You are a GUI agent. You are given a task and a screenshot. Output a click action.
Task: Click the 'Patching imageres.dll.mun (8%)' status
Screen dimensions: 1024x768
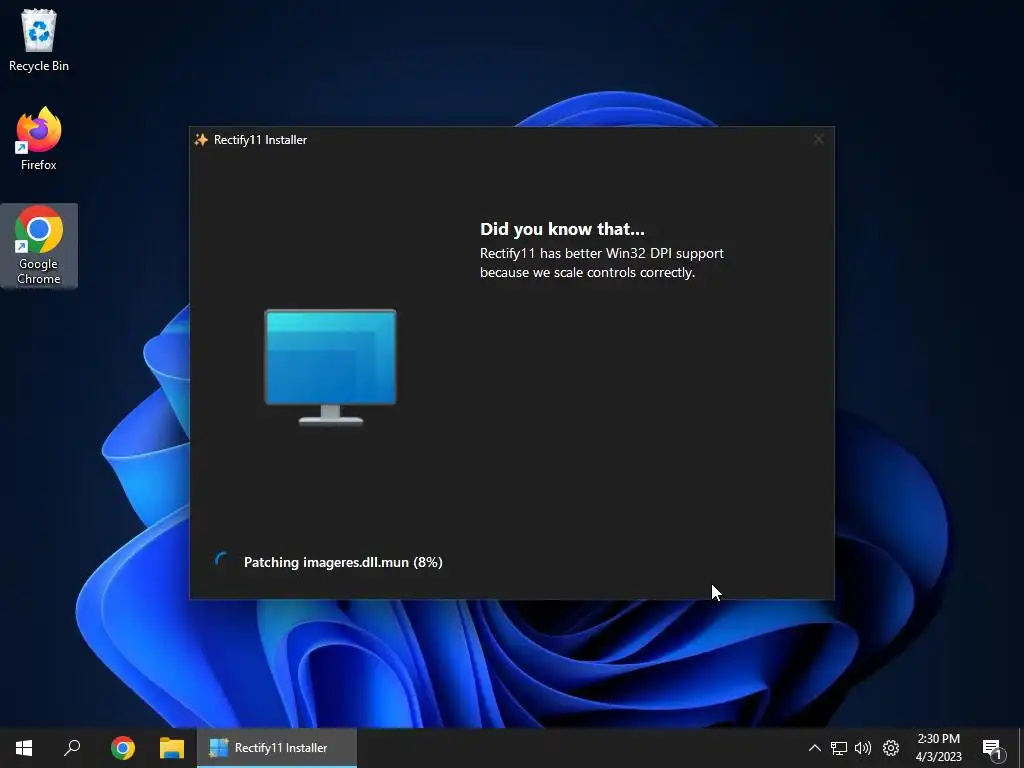(343, 562)
